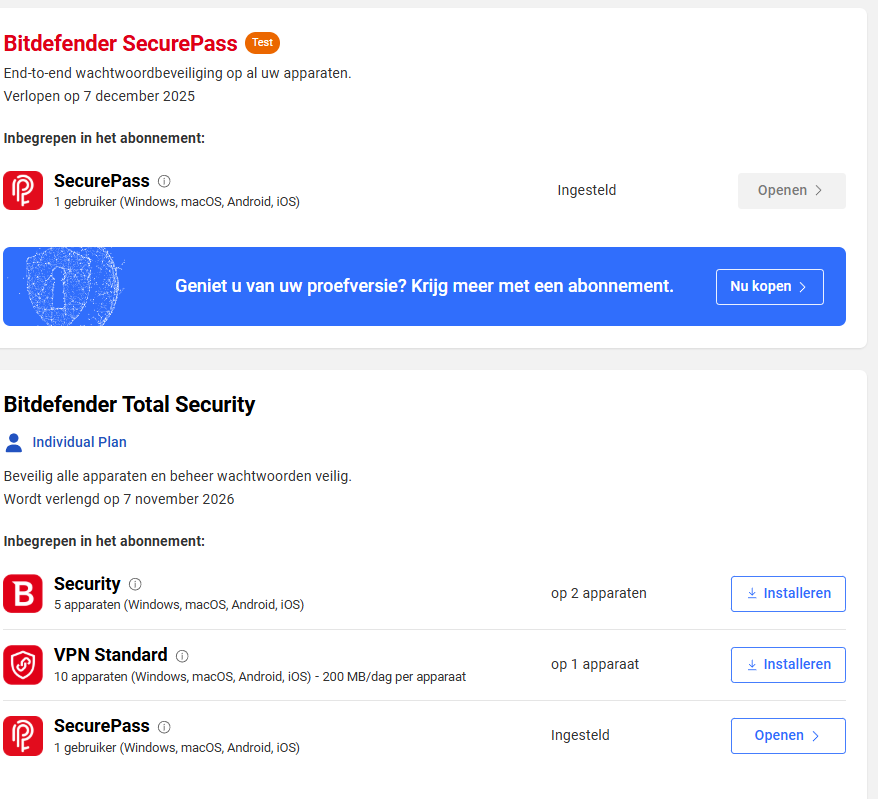Click the SecurePass icon under Total Security
Viewport: 878px width, 799px height.
23,735
